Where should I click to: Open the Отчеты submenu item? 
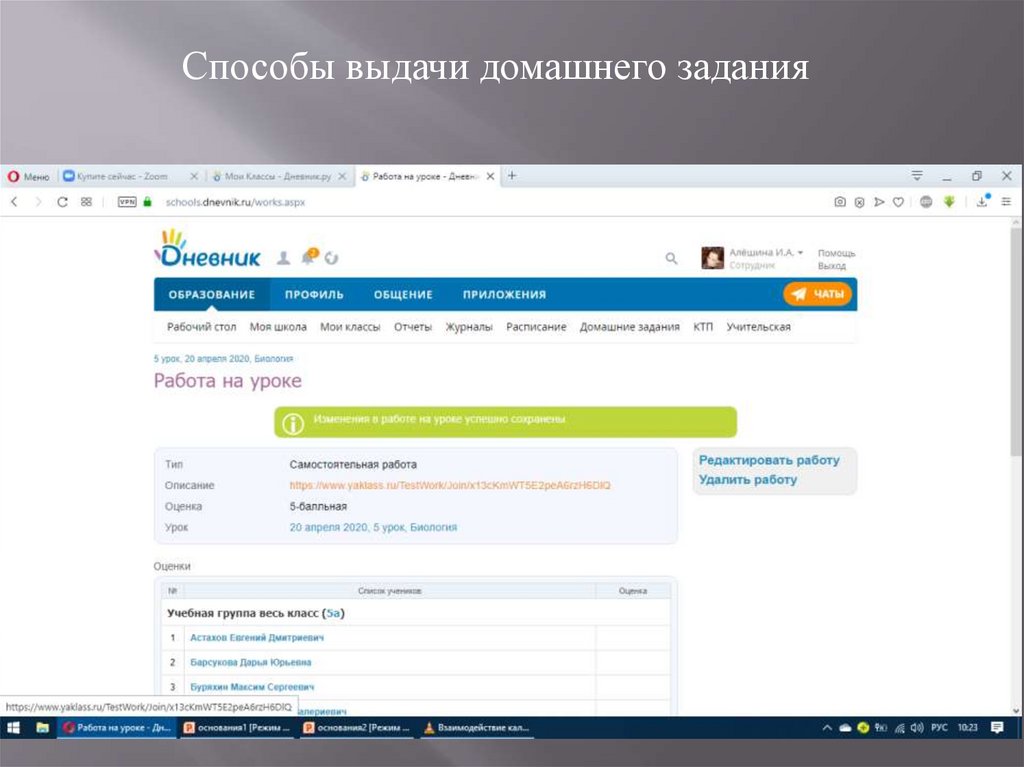(x=413, y=327)
